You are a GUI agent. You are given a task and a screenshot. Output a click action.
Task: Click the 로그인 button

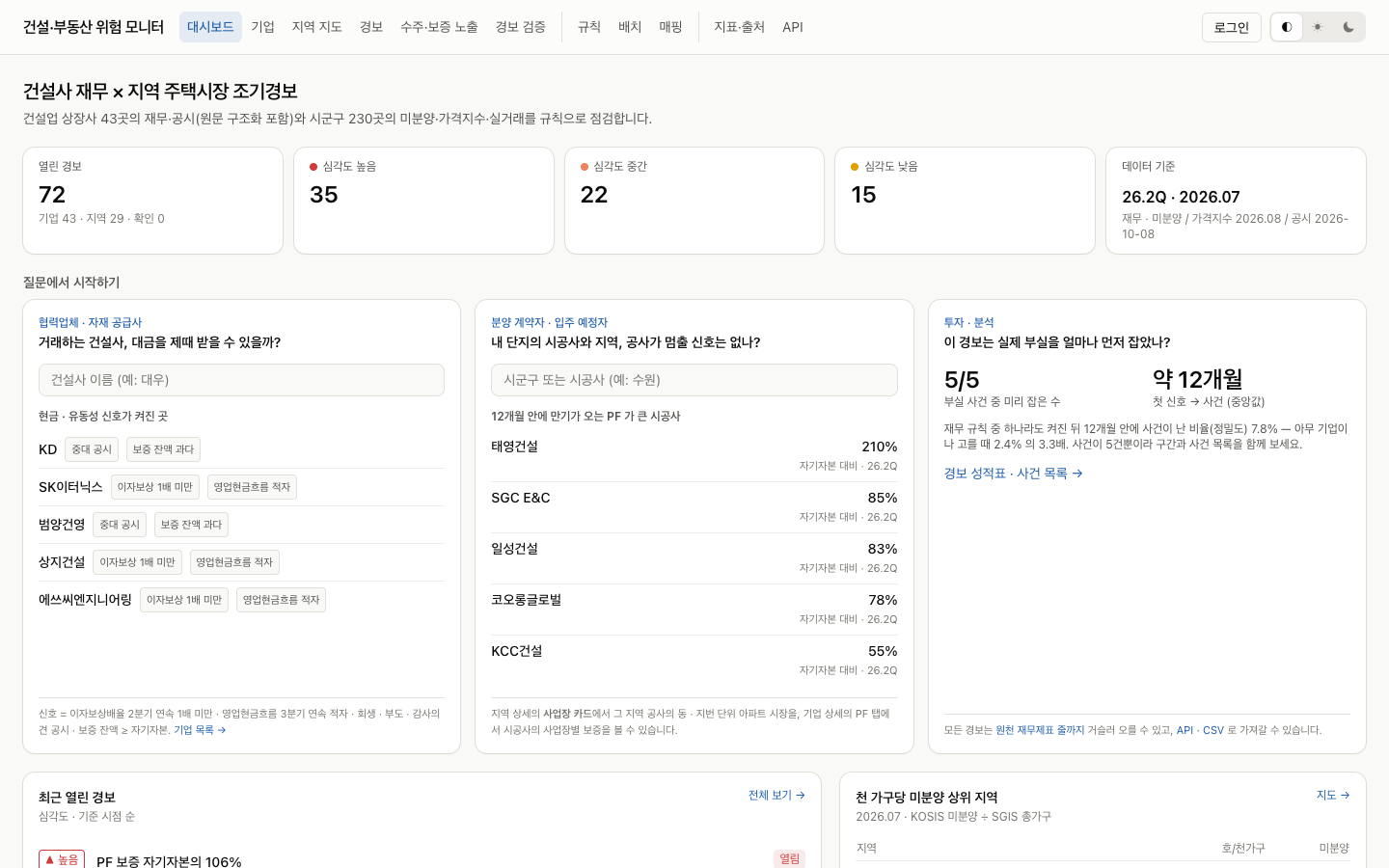click(x=1232, y=27)
